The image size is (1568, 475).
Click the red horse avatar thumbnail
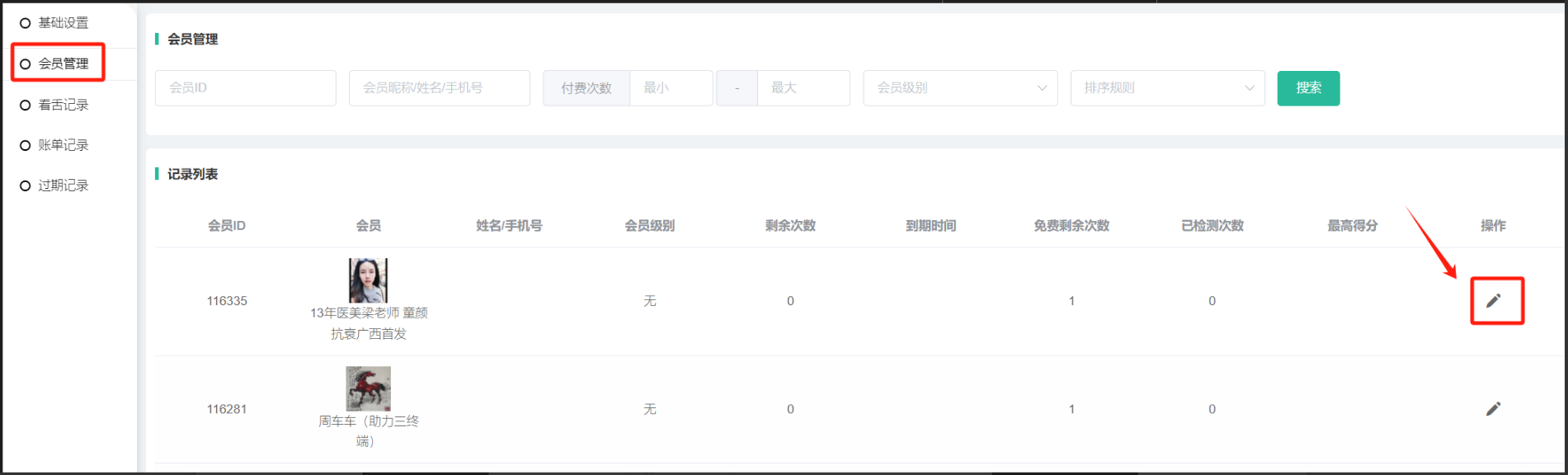[368, 388]
